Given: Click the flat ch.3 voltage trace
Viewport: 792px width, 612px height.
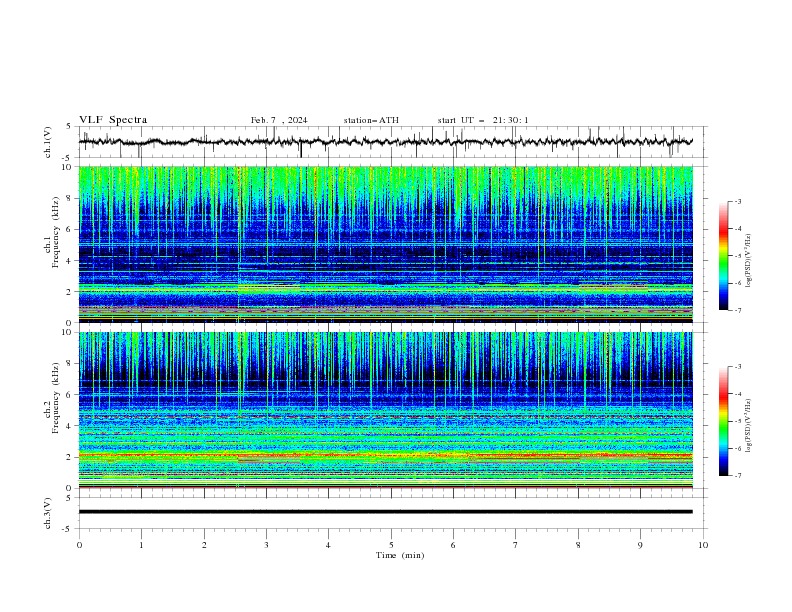Looking at the screenshot, I should [x=385, y=512].
